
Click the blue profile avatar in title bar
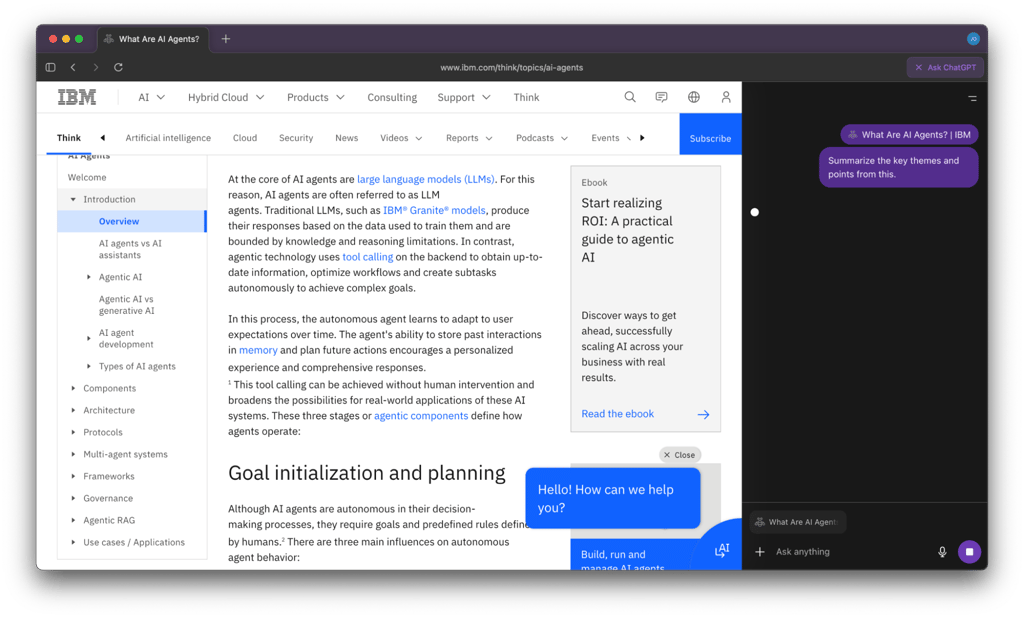[x=973, y=39]
